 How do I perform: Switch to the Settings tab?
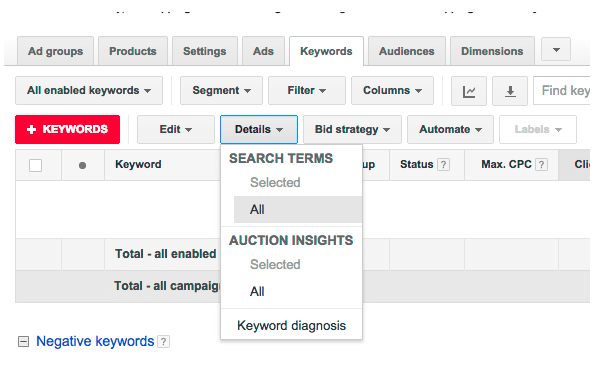pyautogui.click(x=205, y=51)
